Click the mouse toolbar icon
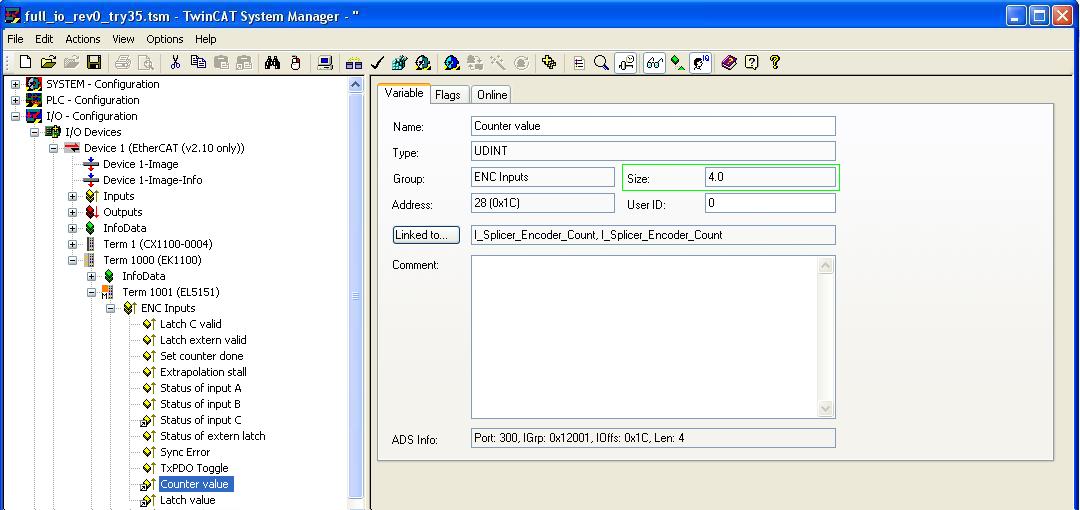Image resolution: width=1080 pixels, height=510 pixels. [296, 63]
